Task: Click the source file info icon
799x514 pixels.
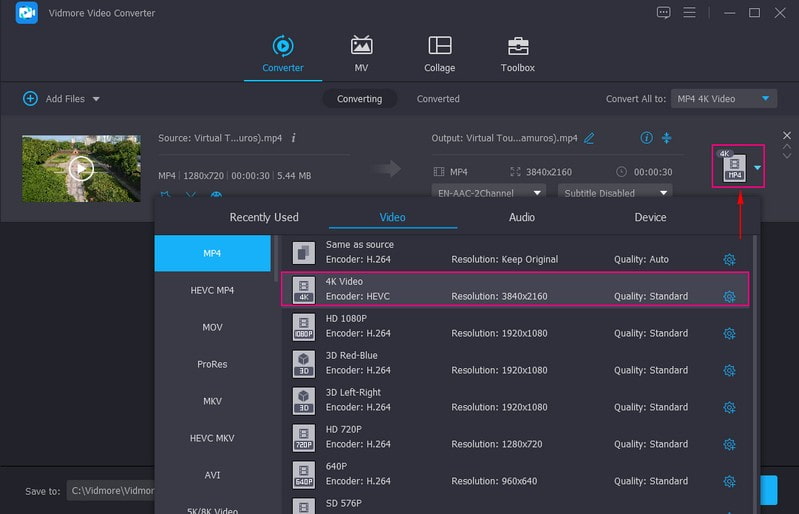Action: pos(293,138)
